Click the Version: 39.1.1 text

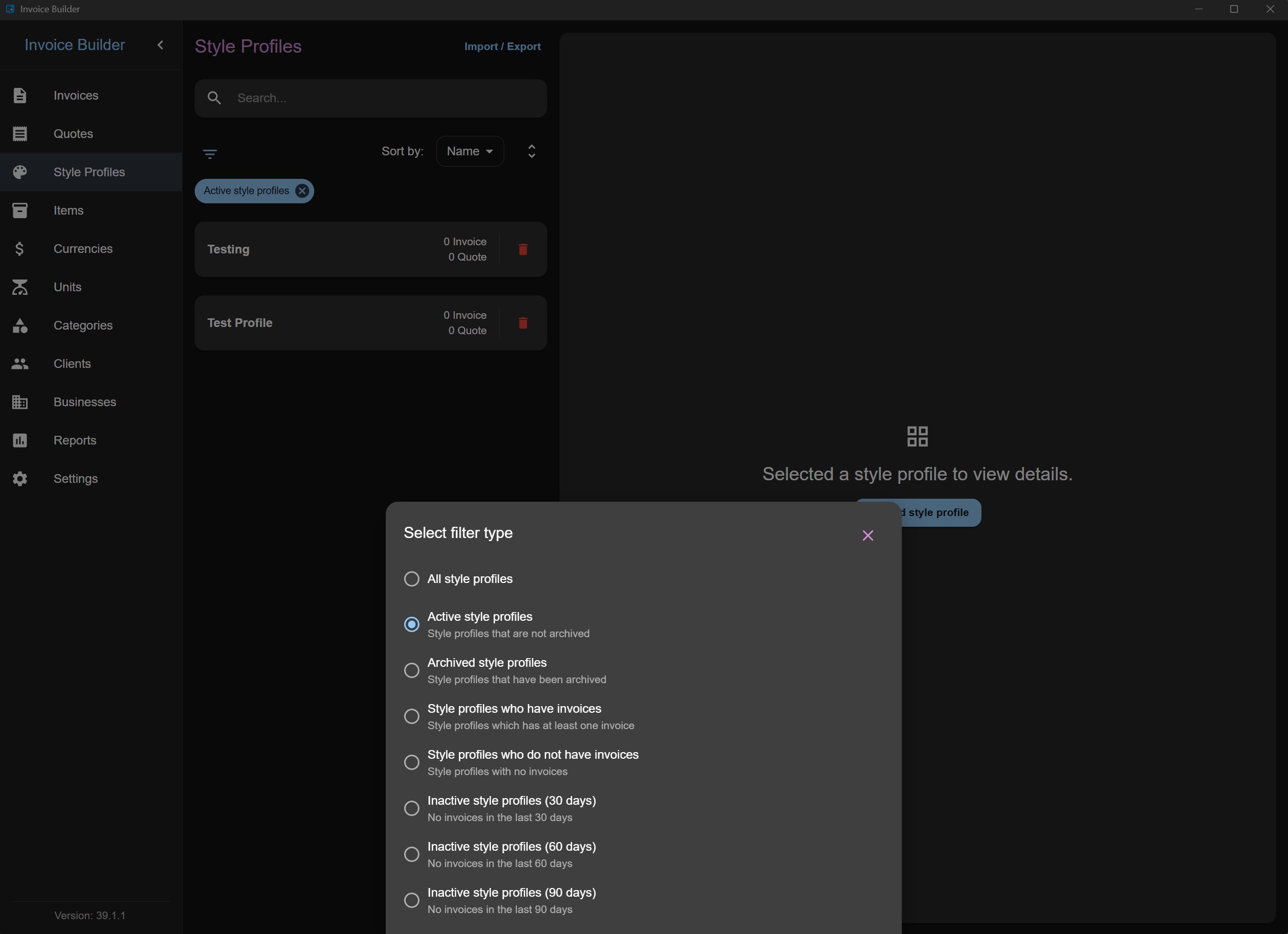[90, 915]
